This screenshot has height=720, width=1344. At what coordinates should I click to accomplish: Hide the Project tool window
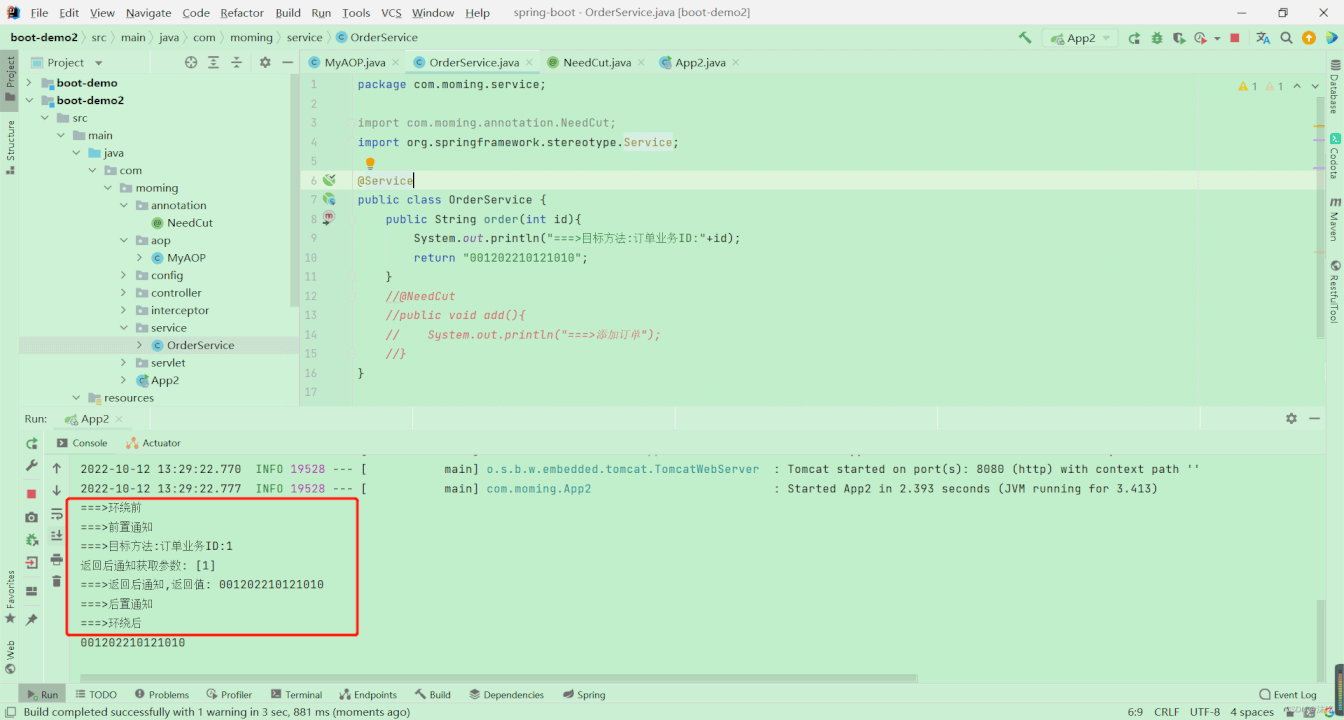click(x=287, y=62)
